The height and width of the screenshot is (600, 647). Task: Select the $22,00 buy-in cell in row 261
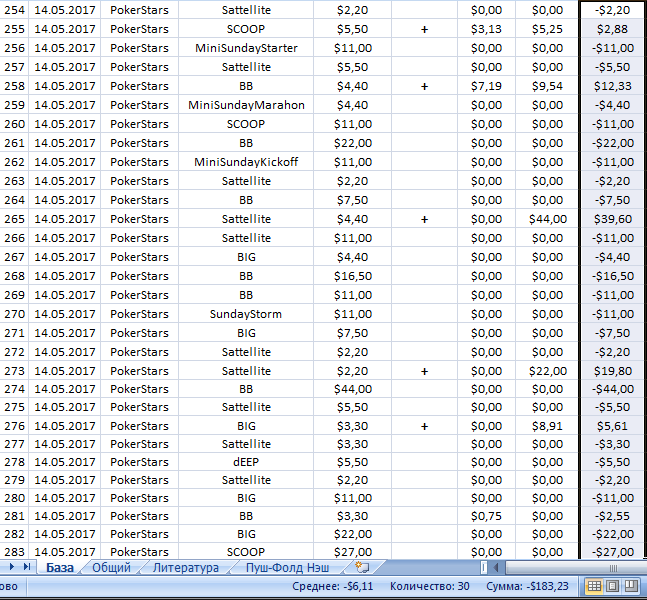point(352,143)
